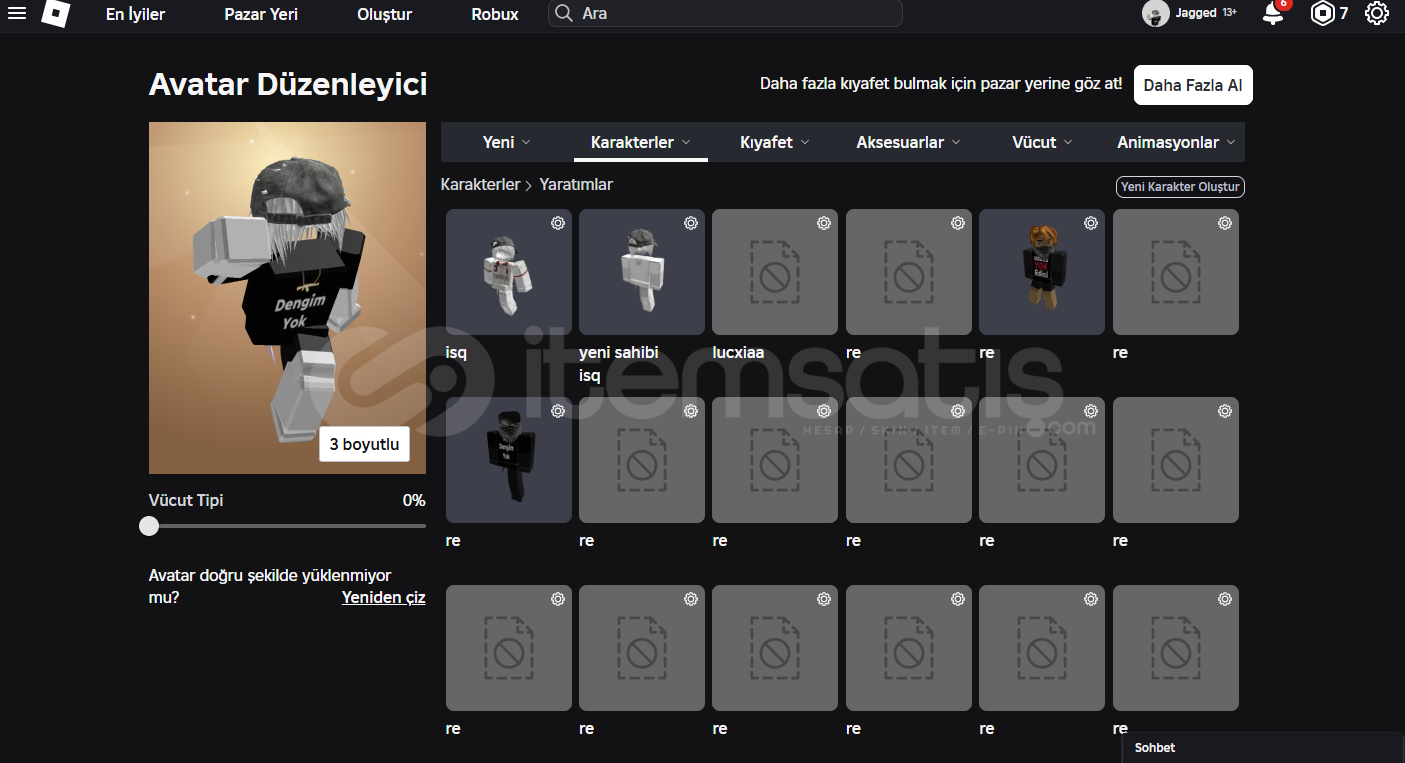Viewport: 1405px width, 763px height.
Task: Click the large avatar preview image
Action: pos(287,298)
